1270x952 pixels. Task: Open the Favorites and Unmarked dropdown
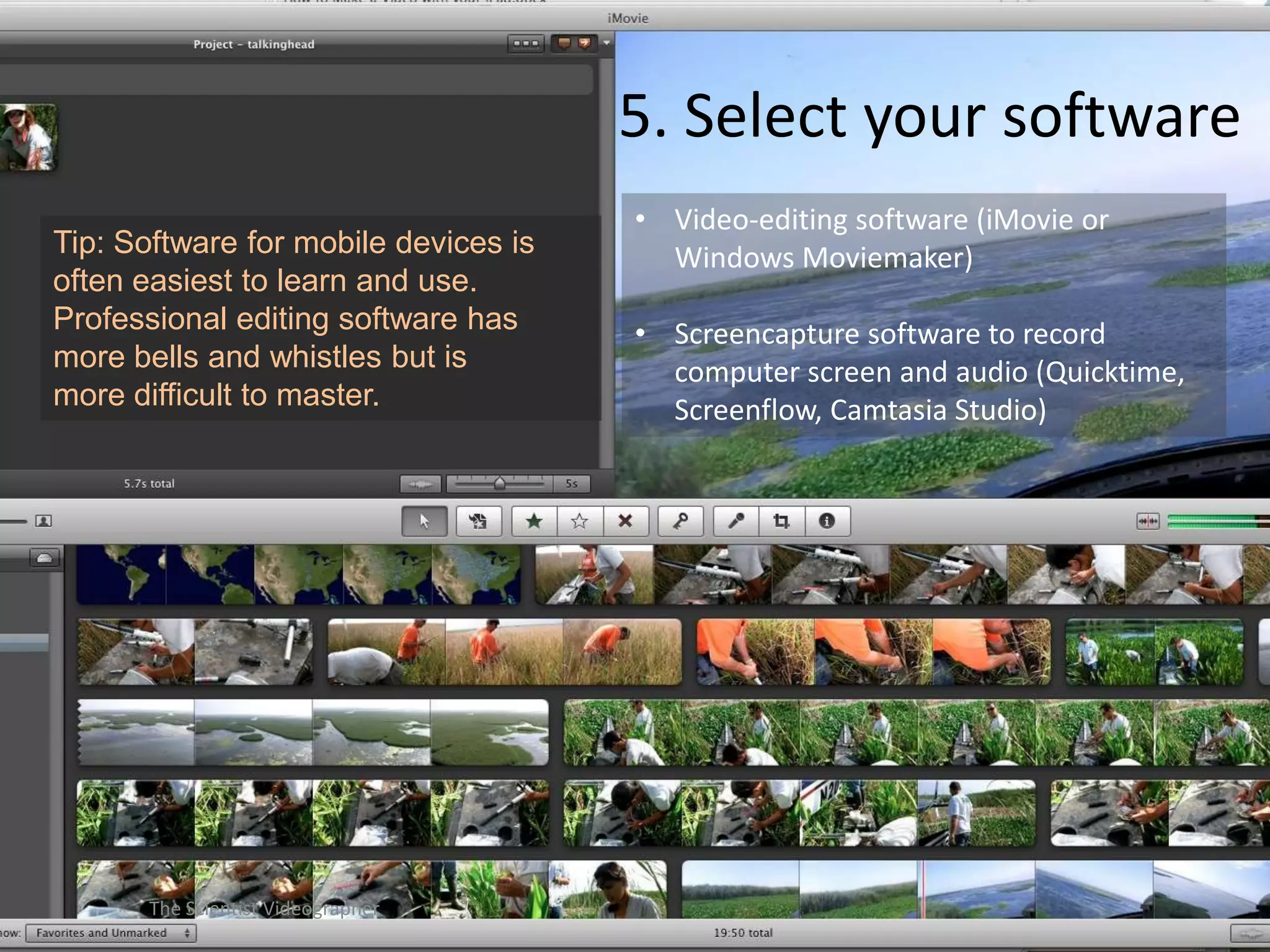coord(112,933)
